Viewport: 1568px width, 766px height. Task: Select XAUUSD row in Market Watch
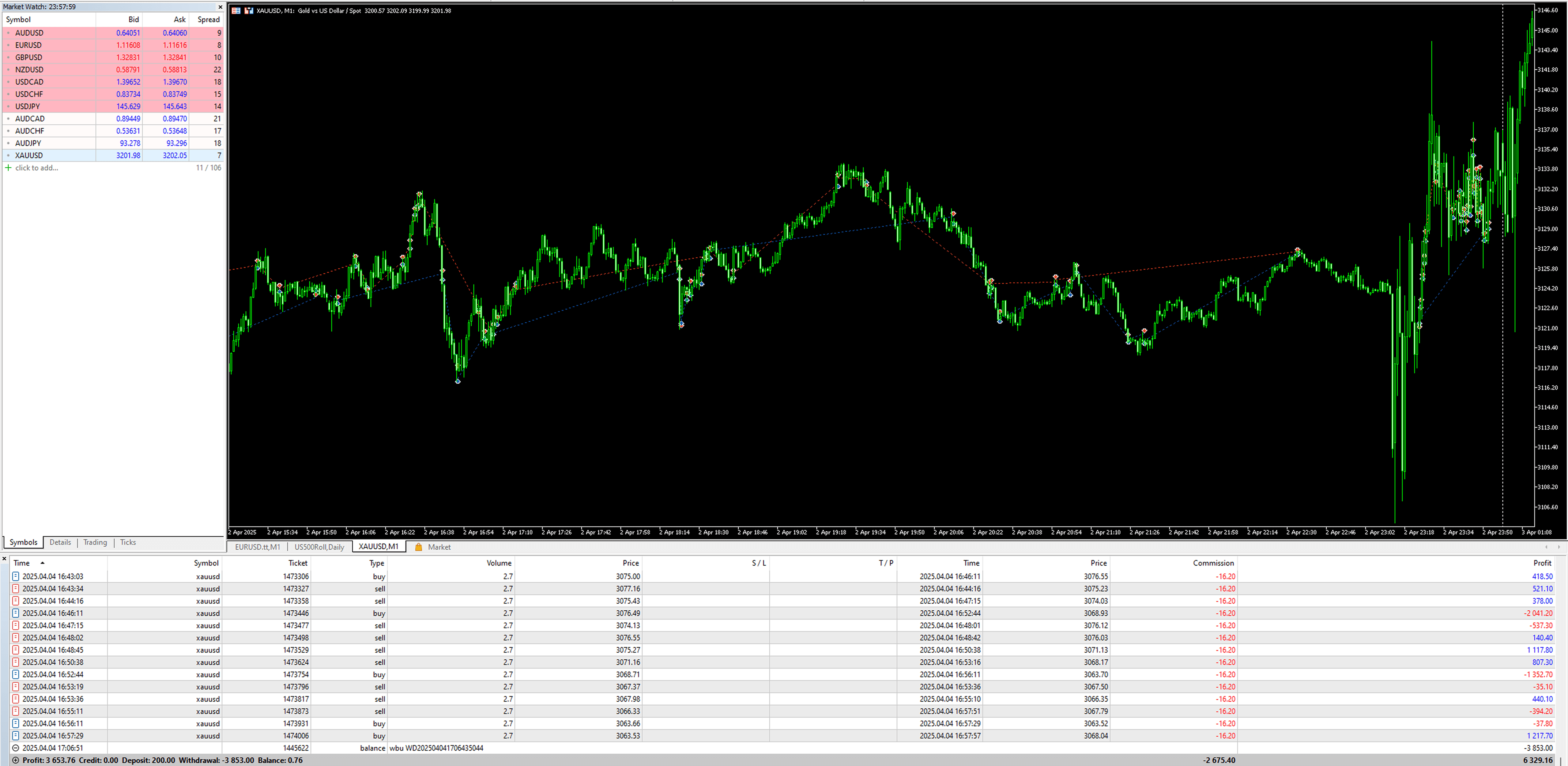(29, 155)
